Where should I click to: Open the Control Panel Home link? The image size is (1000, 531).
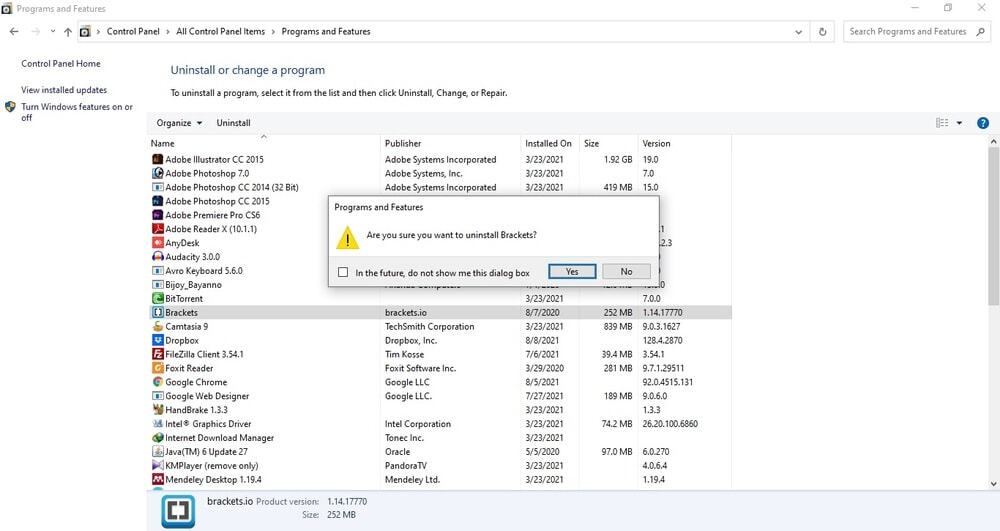(x=61, y=64)
